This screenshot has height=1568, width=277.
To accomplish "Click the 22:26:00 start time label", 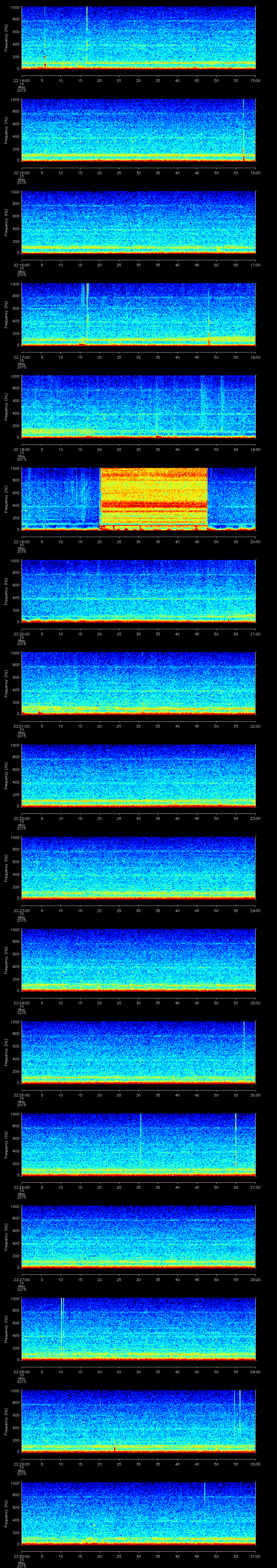I will tap(21, 1187).
